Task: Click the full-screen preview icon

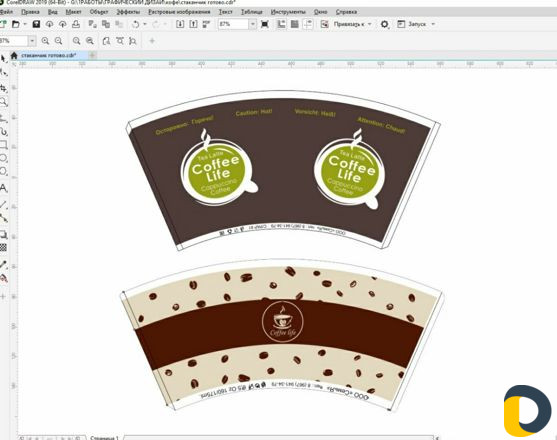Action: (x=265, y=24)
